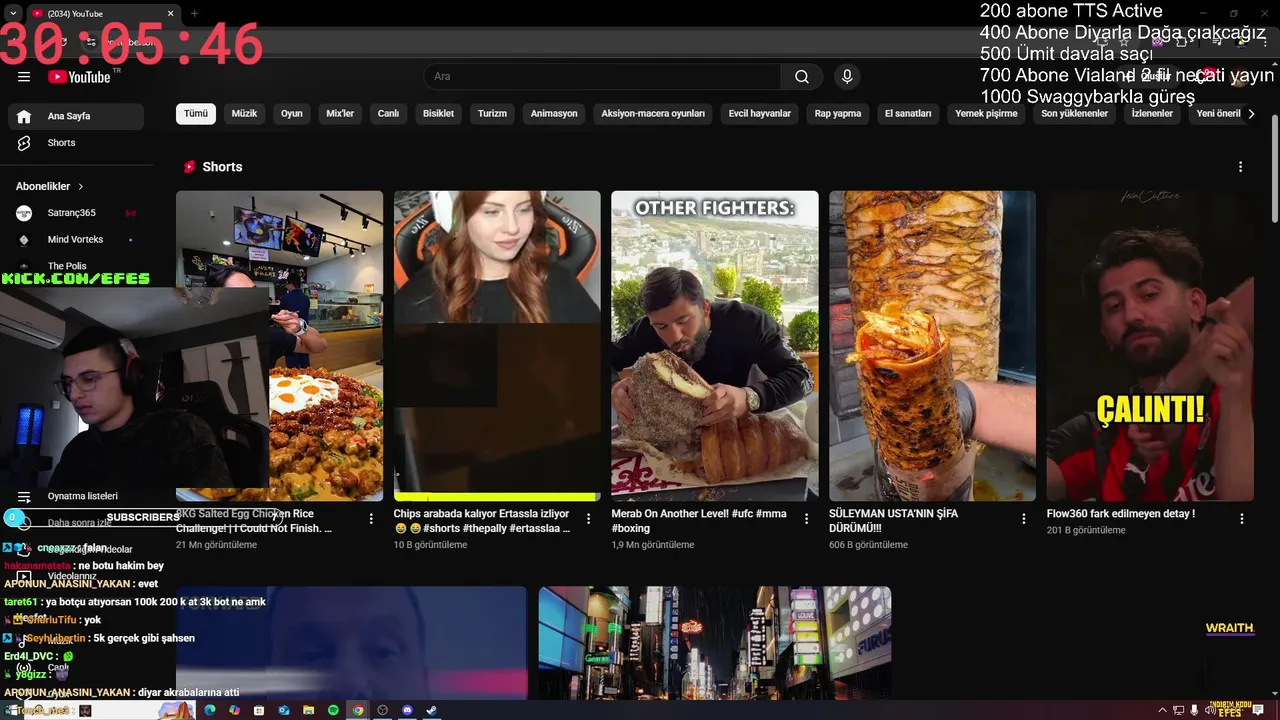The height and width of the screenshot is (720, 1280).
Task: Show hidden system tray icons chevron
Action: tap(1162, 711)
